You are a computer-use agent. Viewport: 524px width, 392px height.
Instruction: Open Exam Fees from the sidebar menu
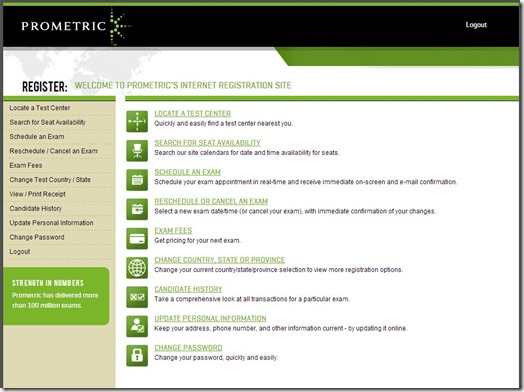(x=26, y=165)
